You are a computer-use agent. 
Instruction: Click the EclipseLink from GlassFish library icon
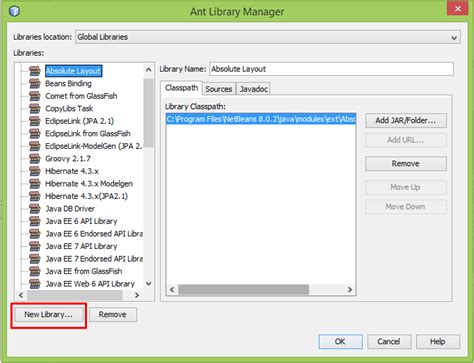(35, 133)
